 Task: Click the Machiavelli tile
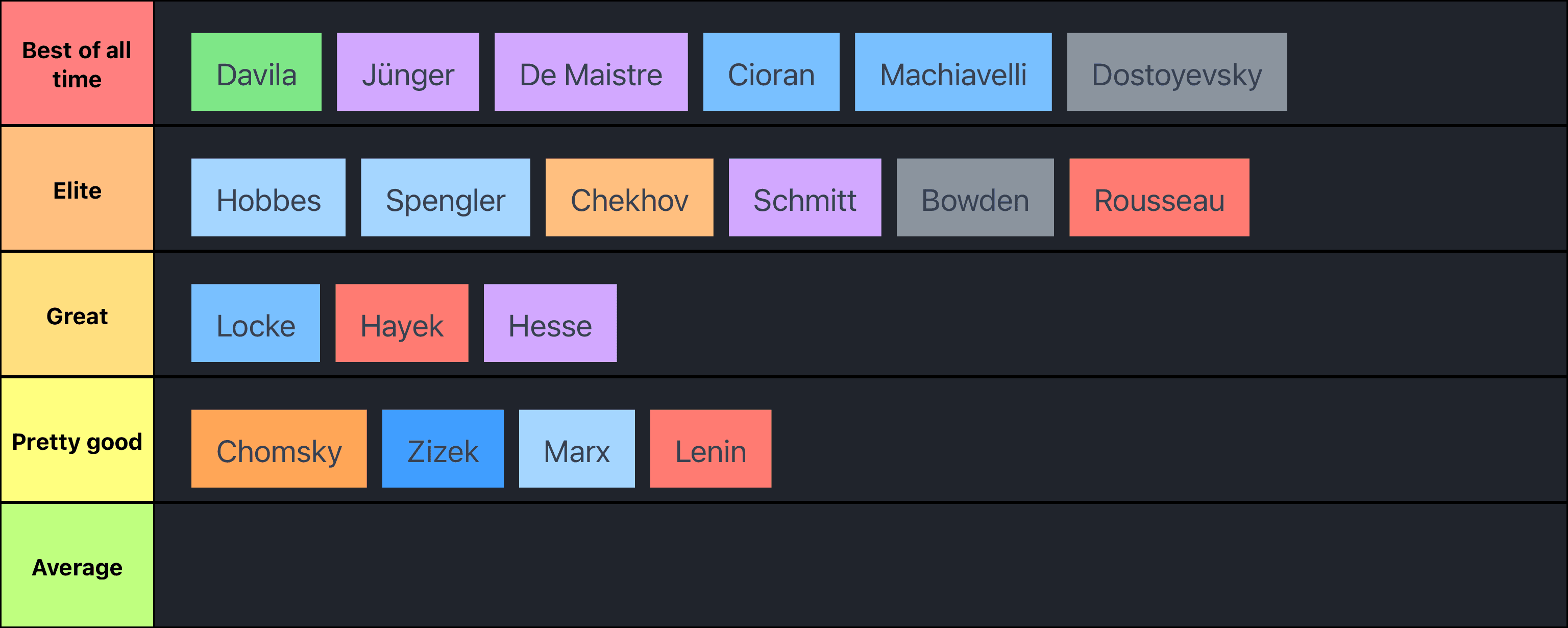tap(953, 72)
